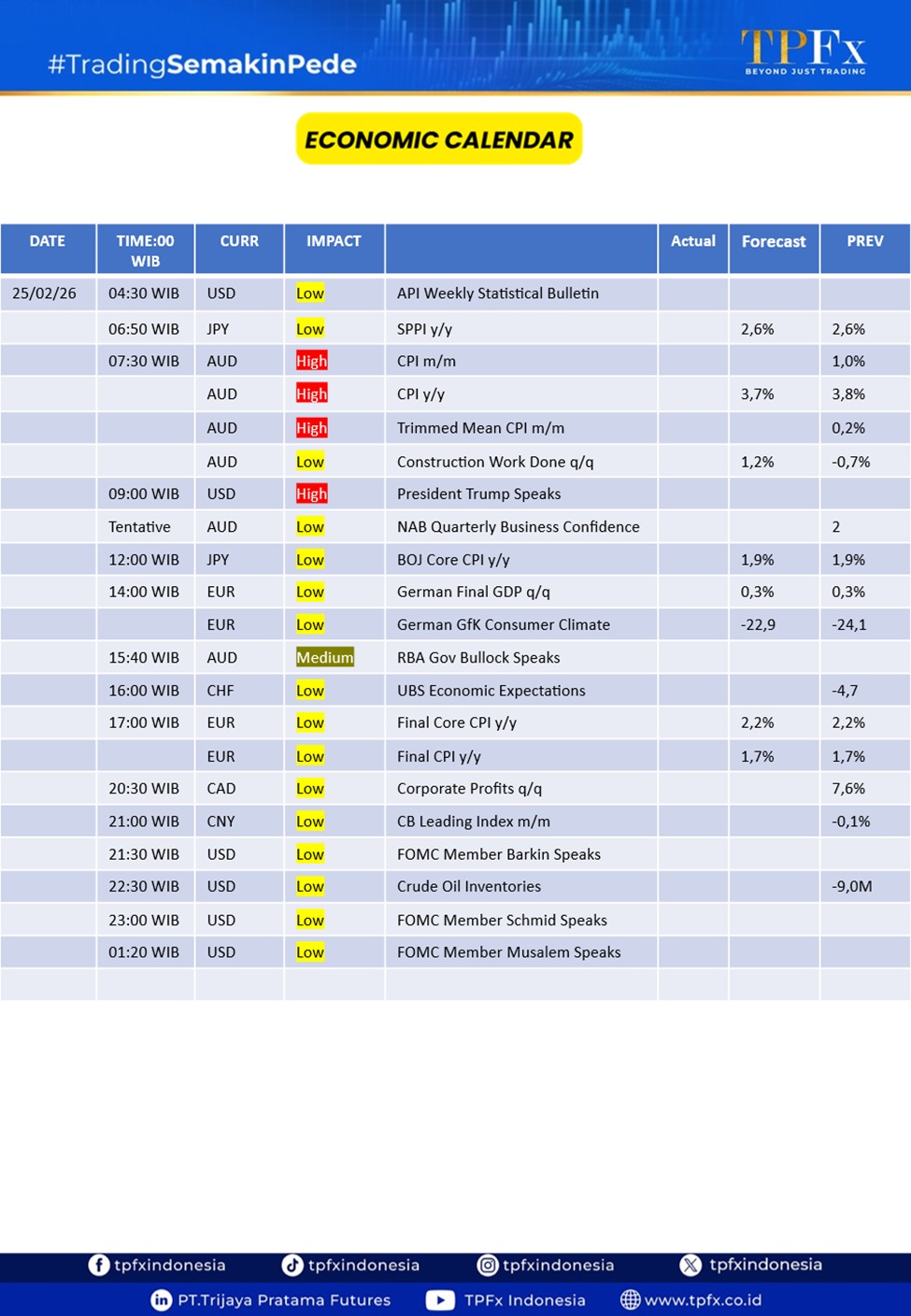
Task: Click the X (Twitter) icon in footer
Action: 690,1265
